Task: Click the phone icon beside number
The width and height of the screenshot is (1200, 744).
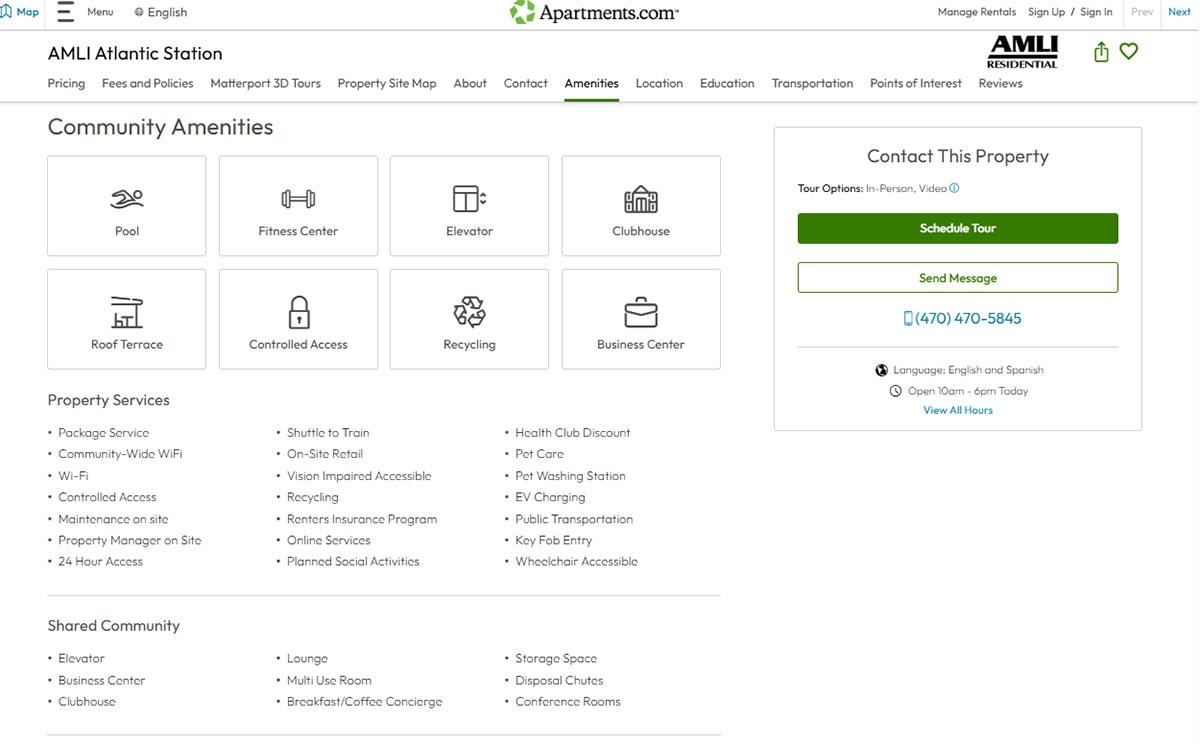Action: click(908, 318)
